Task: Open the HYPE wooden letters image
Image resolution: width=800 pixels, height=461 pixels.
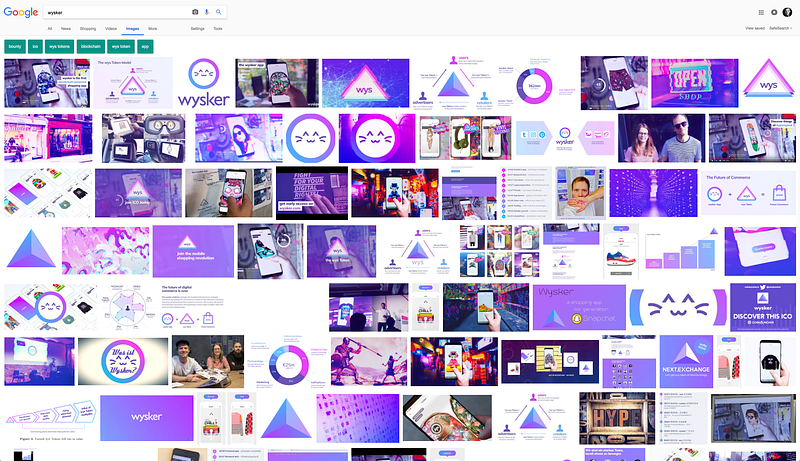Action: (617, 418)
